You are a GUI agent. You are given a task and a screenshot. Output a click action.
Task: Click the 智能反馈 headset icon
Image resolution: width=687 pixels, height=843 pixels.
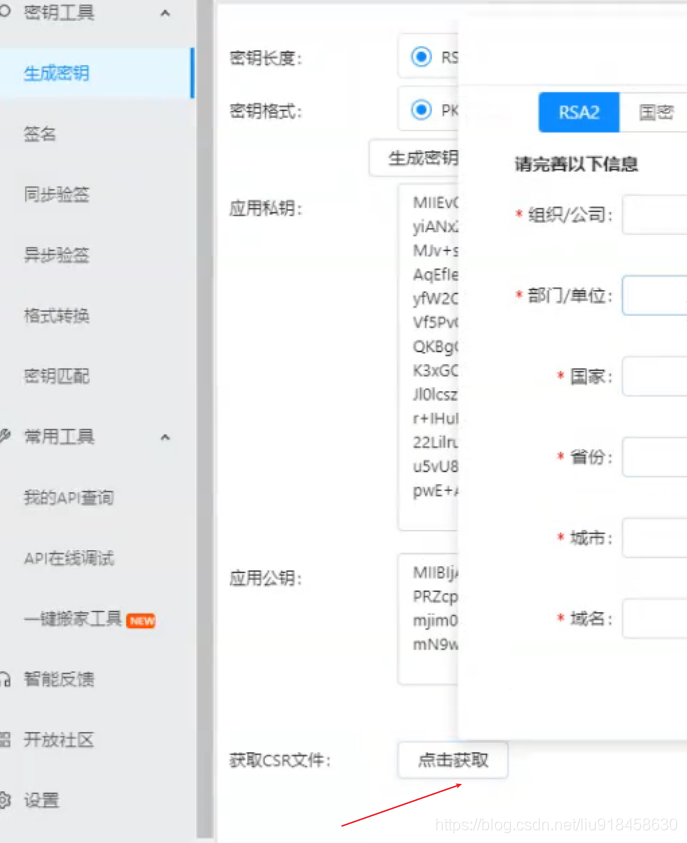tap(4, 680)
